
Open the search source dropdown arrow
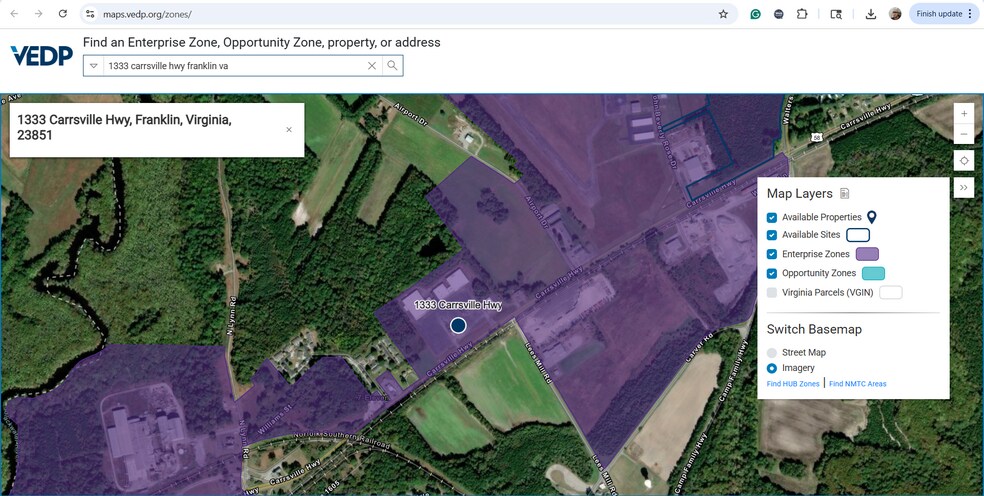(x=94, y=66)
